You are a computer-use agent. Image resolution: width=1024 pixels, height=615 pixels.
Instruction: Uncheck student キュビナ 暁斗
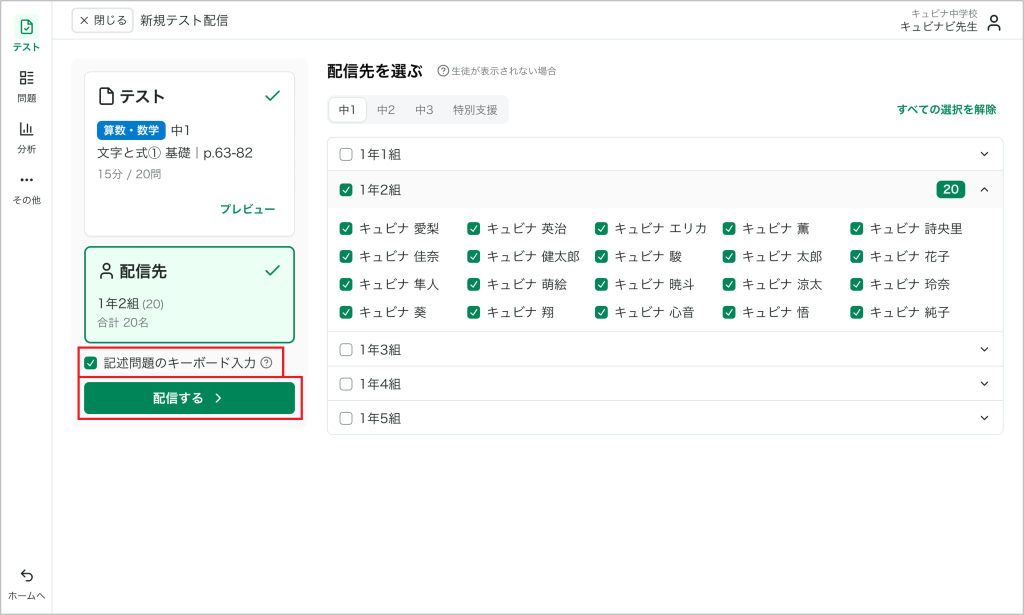click(601, 285)
